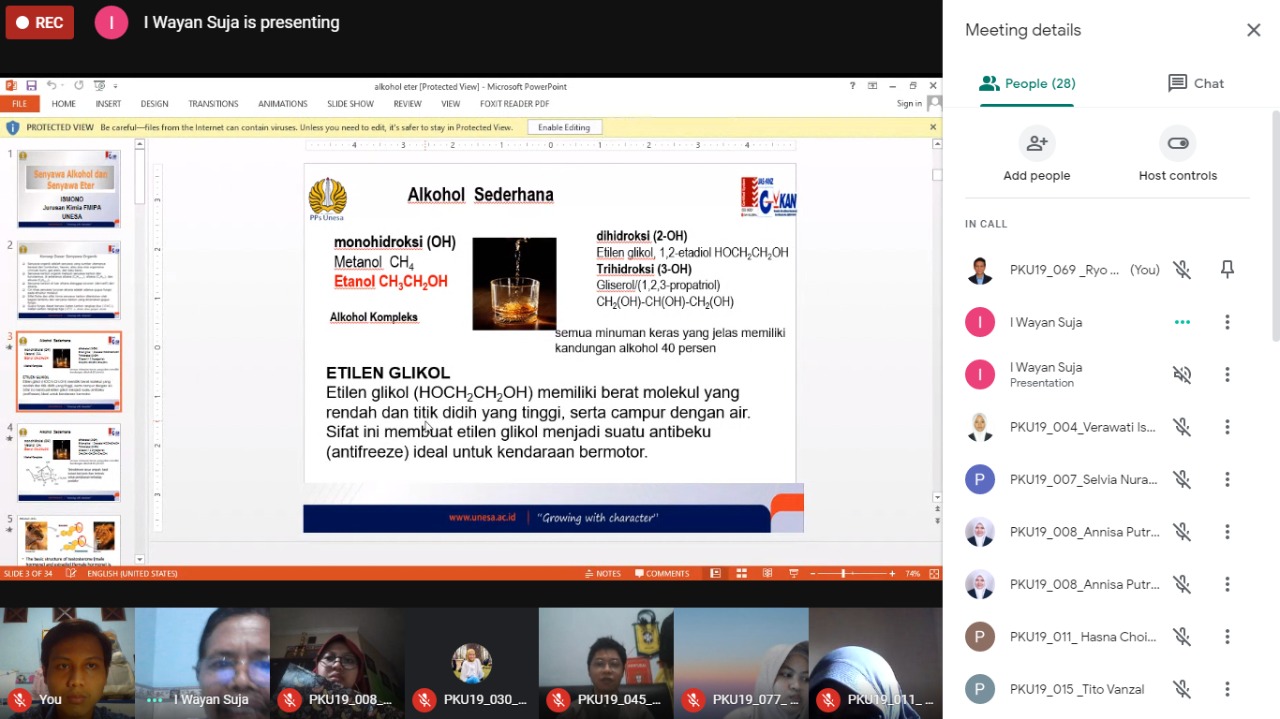Click Enable Editing button
Screen dimensions: 1280x719
click(x=564, y=128)
